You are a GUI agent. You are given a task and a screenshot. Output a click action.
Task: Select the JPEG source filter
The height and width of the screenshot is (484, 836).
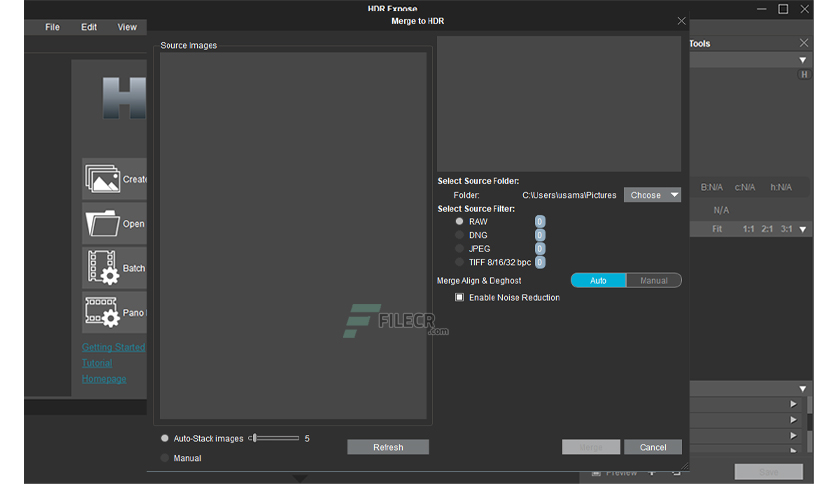[x=459, y=248]
